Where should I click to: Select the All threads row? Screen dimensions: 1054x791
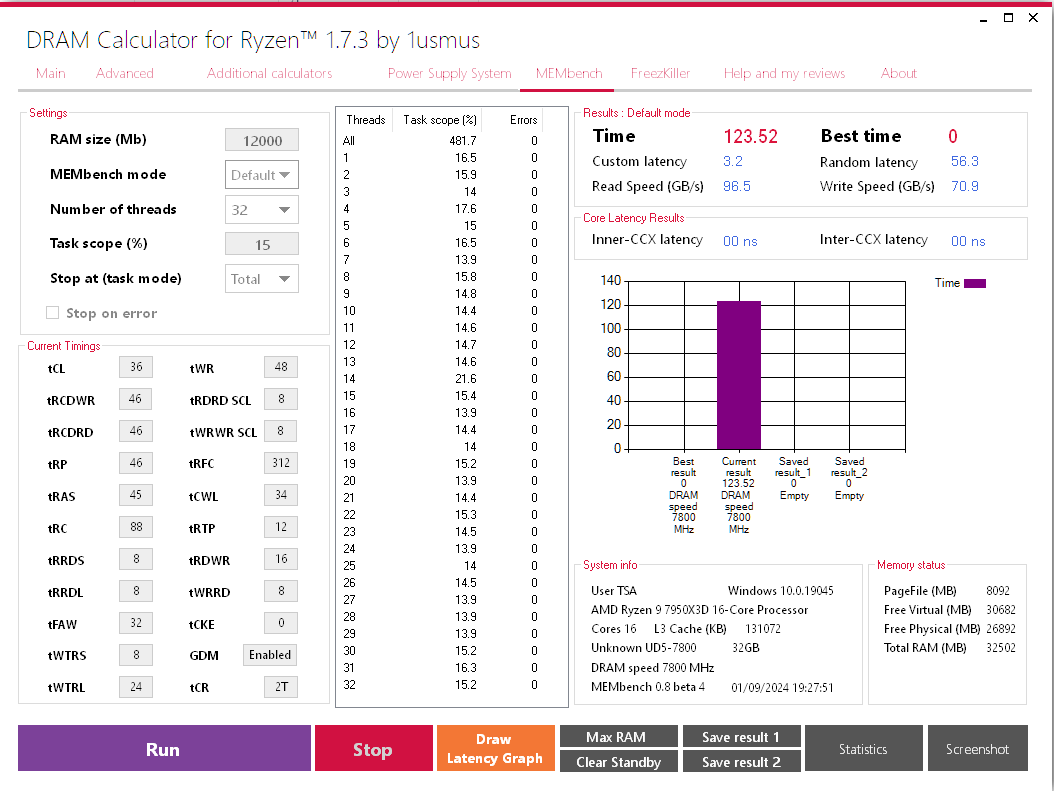pyautogui.click(x=440, y=140)
